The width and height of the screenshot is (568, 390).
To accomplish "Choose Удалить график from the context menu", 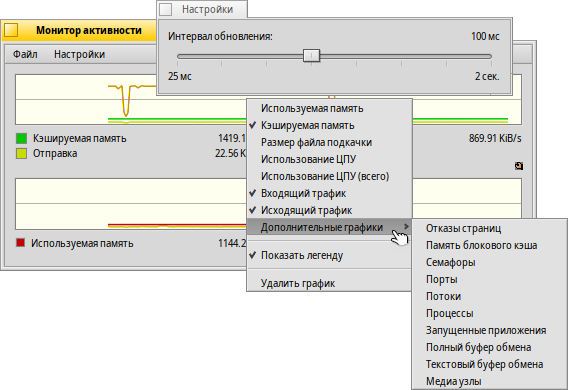I will coord(329,283).
